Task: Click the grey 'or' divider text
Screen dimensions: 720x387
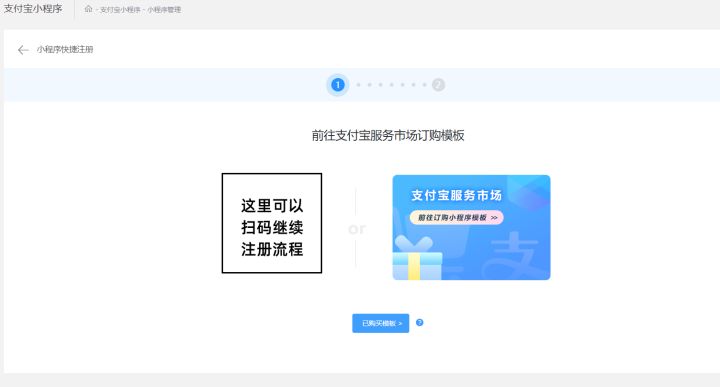Action: point(357,229)
